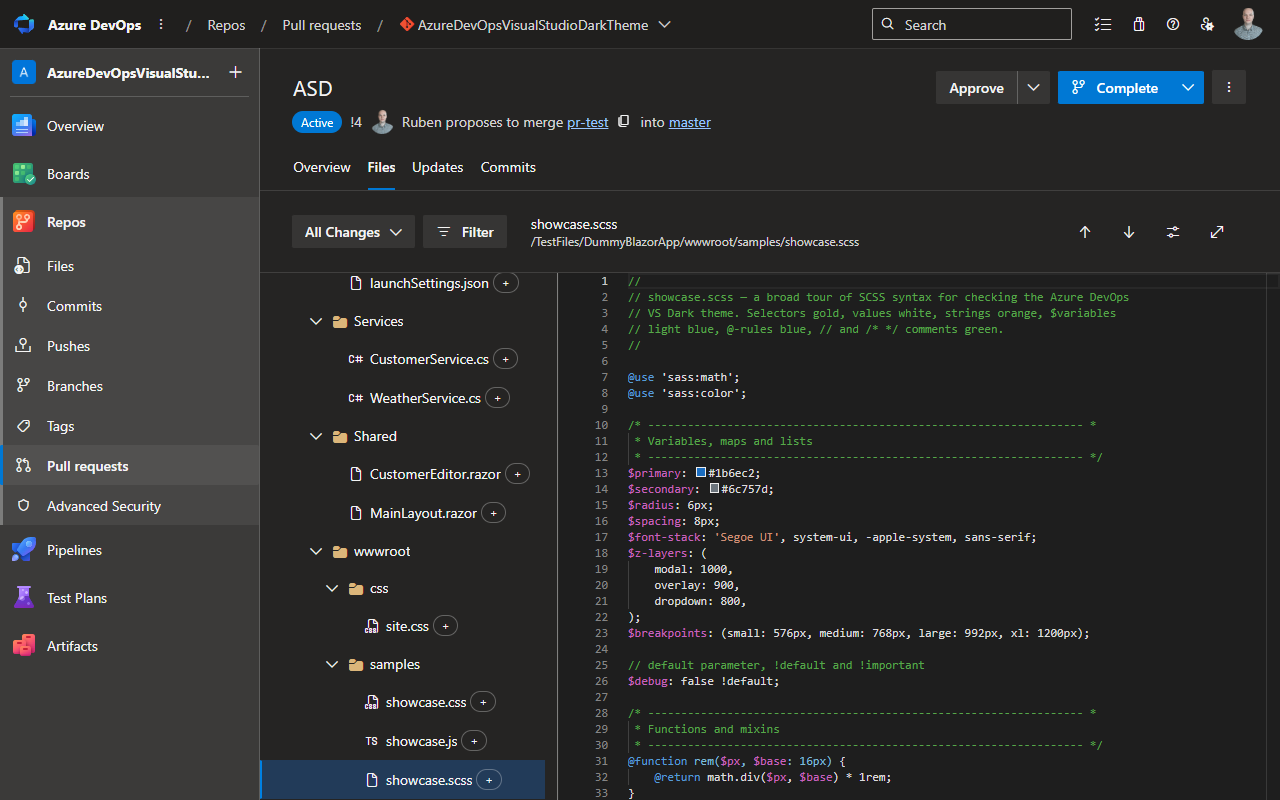Screen dimensions: 1280x800
Task: Collapse the Shared folder
Action: pyautogui.click(x=316, y=437)
